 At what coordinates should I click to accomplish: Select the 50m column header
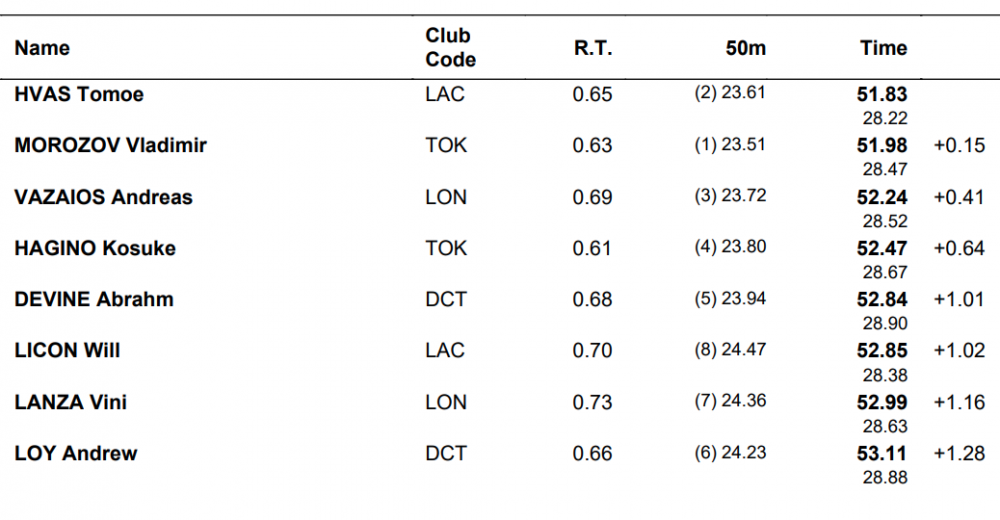746,48
